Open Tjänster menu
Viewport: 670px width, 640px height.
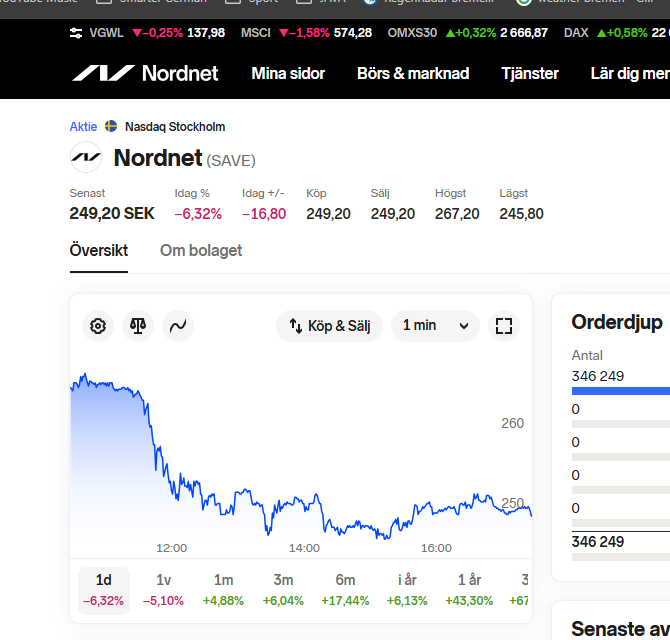[530, 73]
